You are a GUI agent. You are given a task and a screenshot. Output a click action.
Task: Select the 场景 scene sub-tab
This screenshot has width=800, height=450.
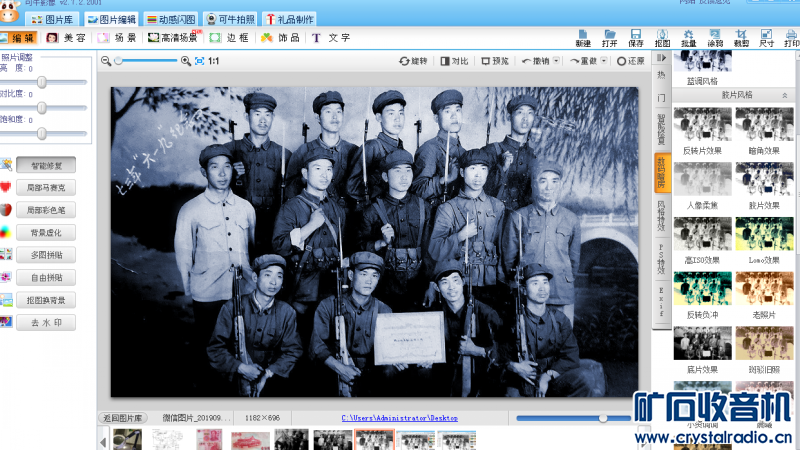[117, 38]
